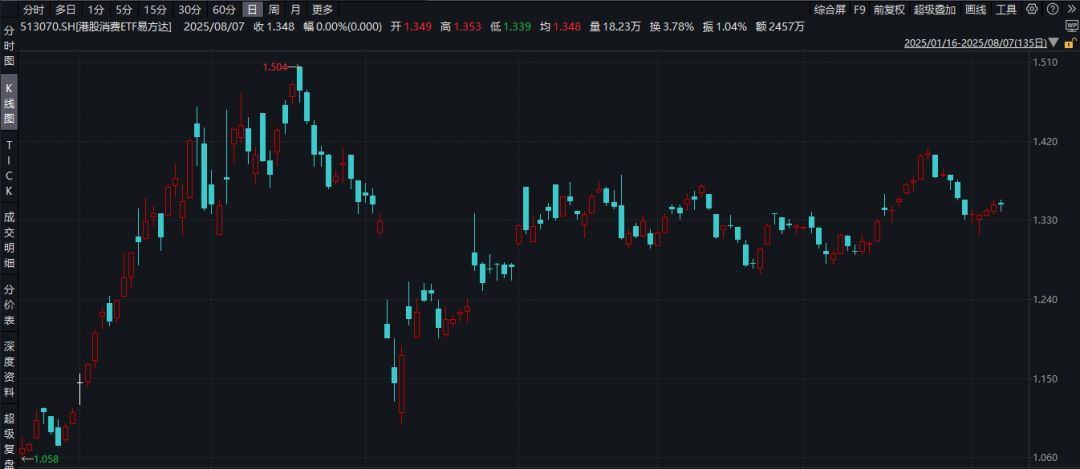Image resolution: width=1080 pixels, height=469 pixels.
Task: Open the 画线 drawing tools
Action: pyautogui.click(x=975, y=9)
